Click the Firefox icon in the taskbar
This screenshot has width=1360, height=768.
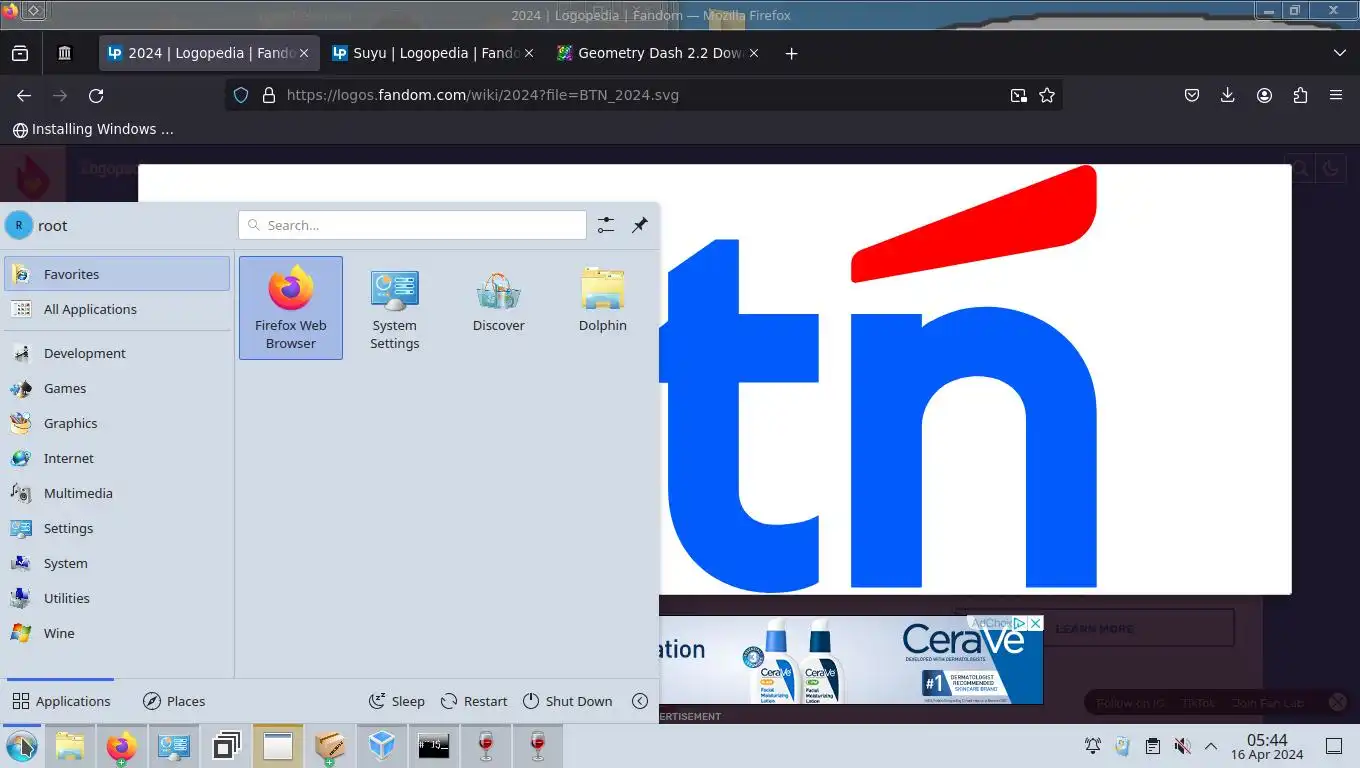click(121, 746)
